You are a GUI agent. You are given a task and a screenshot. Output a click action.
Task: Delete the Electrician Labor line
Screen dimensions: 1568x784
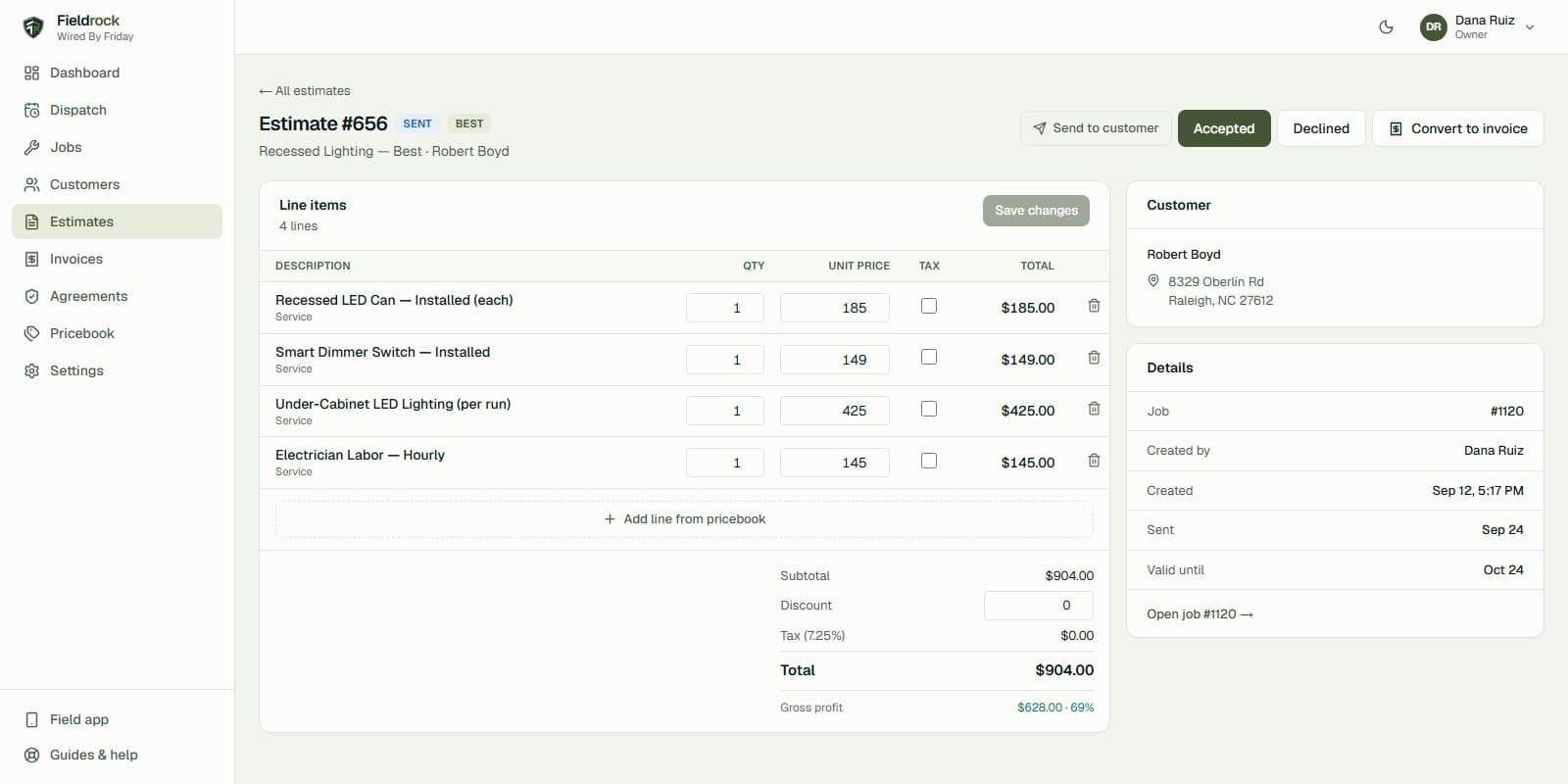click(x=1094, y=461)
